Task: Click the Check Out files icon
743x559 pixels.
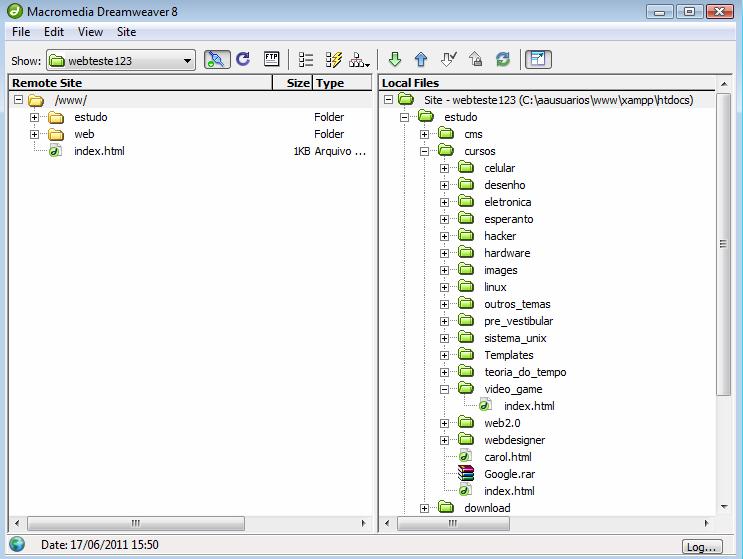Action: 448,60
